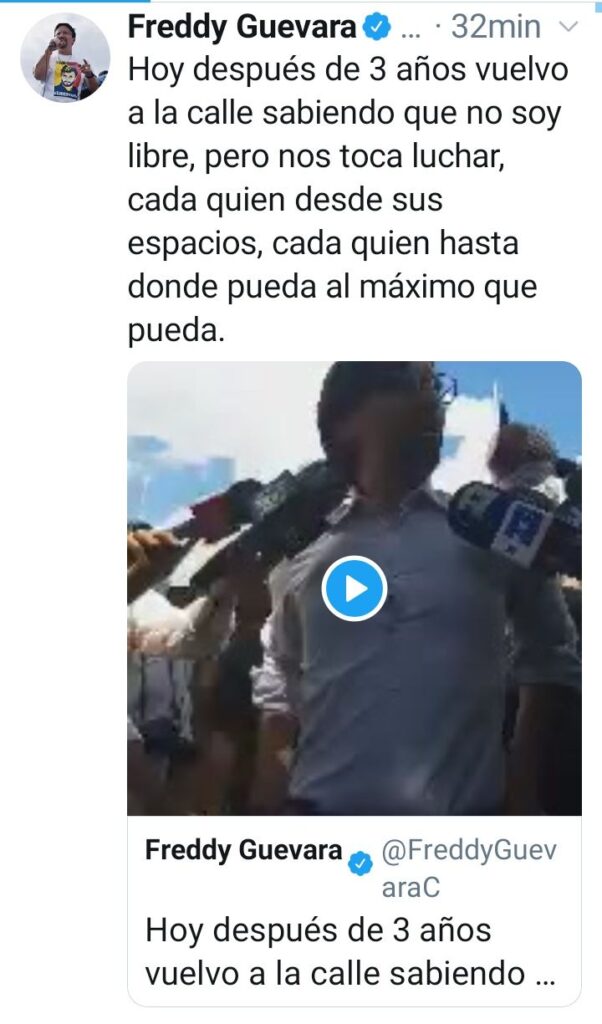Click verified badge in the quoted tweet
The height and width of the screenshot is (1024, 602).
[360, 863]
